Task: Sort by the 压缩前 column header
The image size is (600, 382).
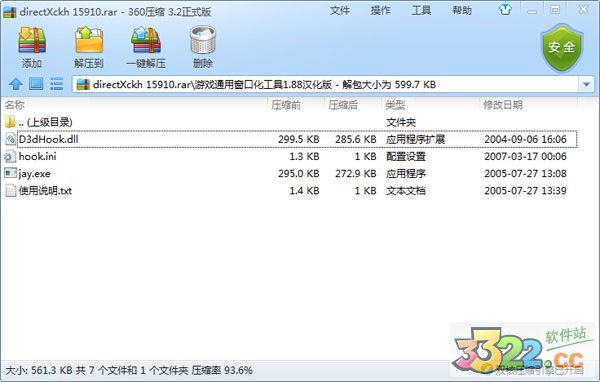Action: [286, 105]
